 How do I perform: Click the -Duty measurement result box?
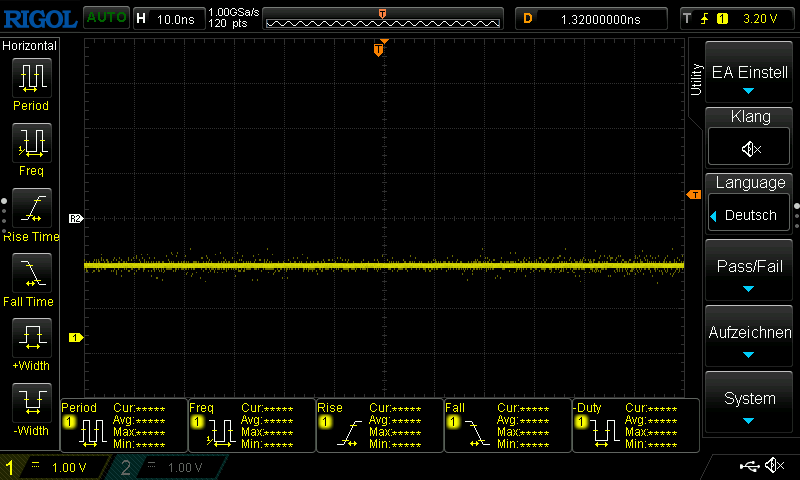[634, 425]
